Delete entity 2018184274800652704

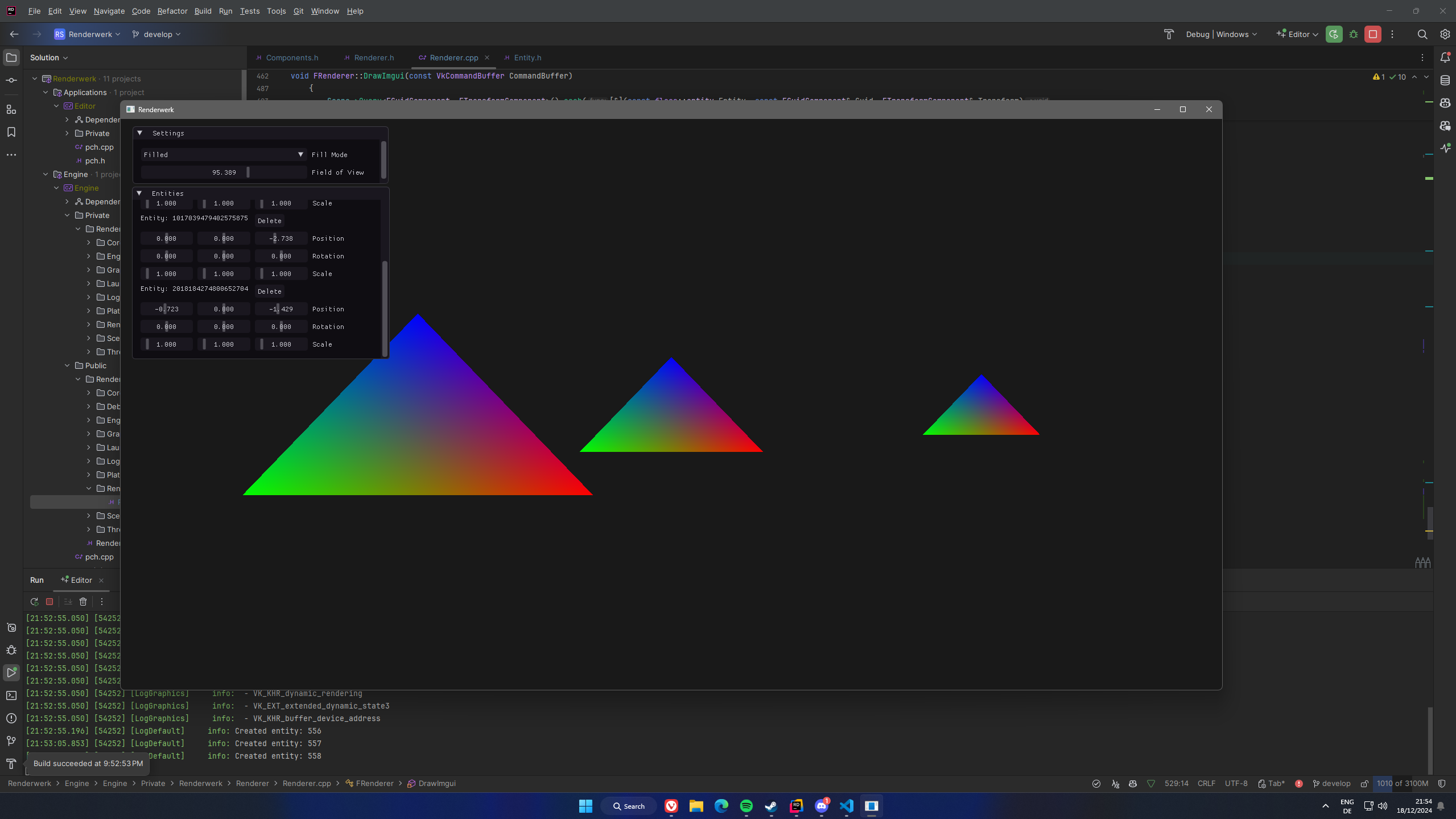[x=270, y=291]
